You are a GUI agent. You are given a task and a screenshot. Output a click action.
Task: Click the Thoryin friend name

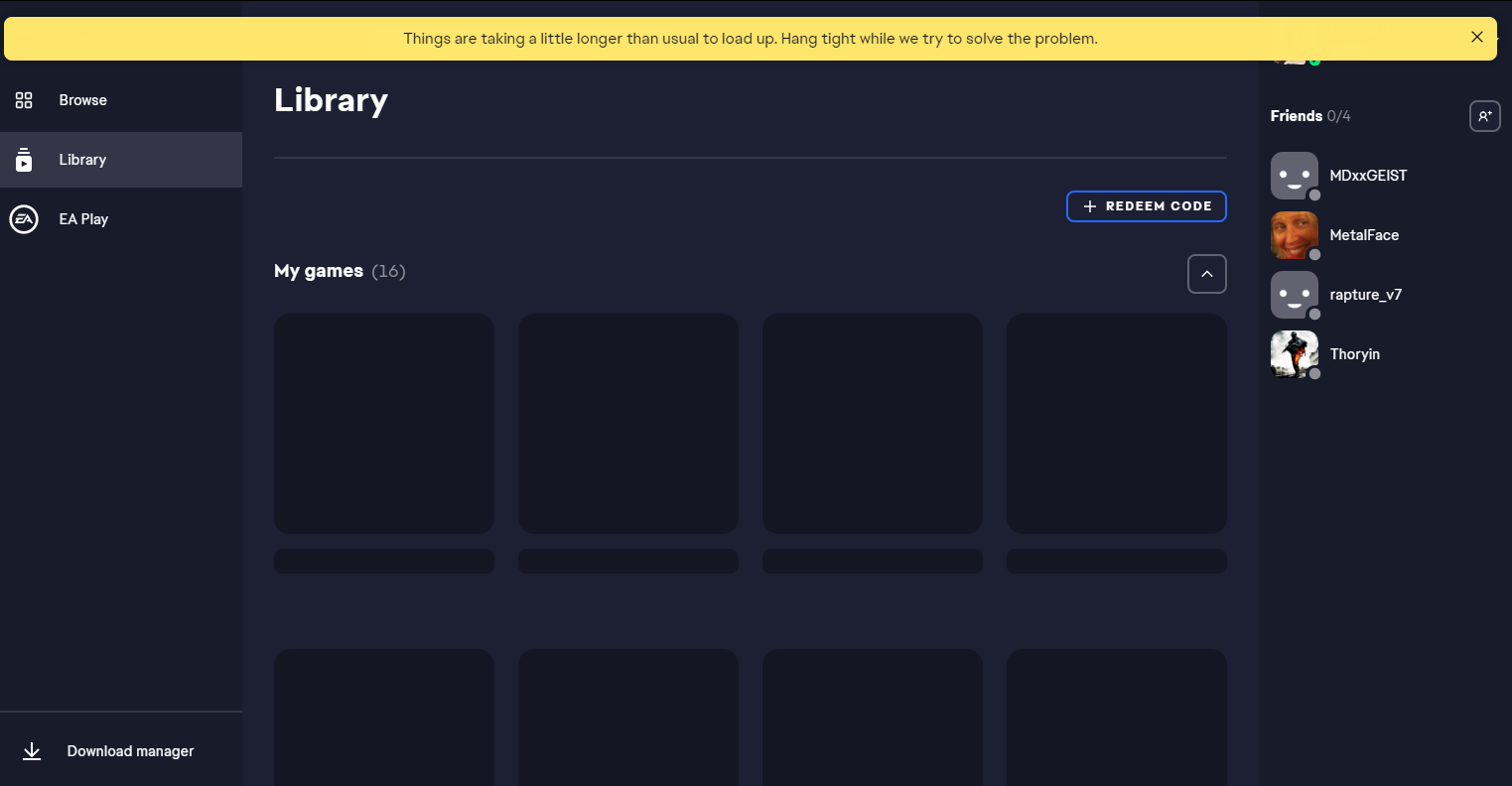point(1354,354)
